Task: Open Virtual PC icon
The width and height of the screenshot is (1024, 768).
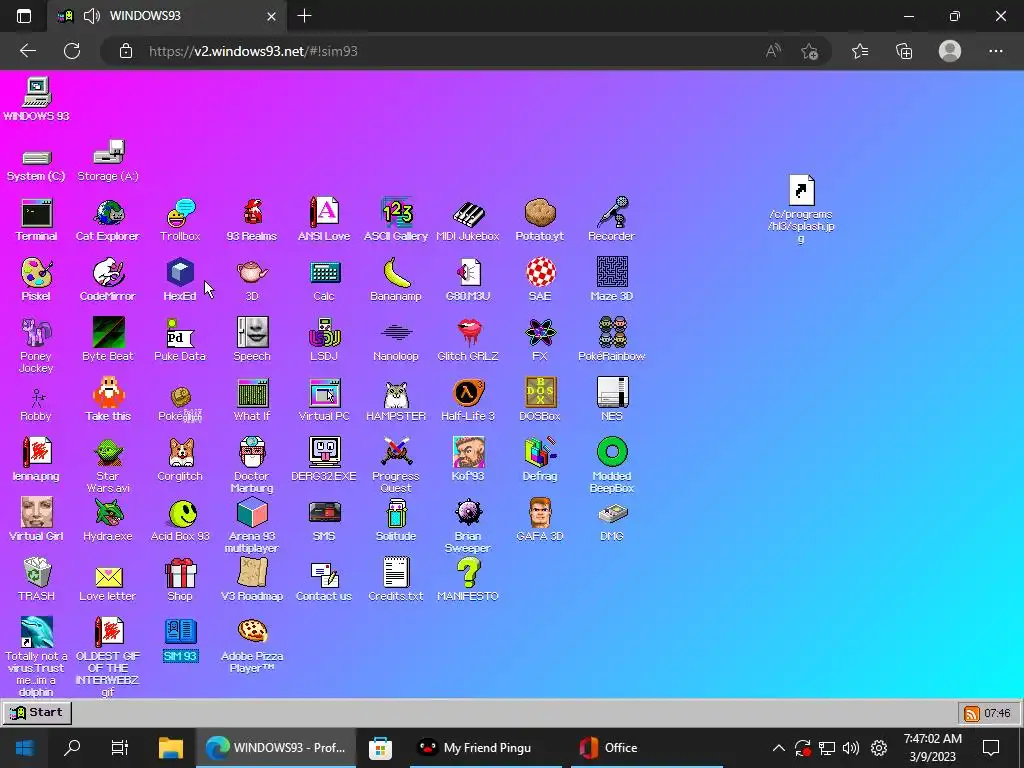Action: coord(324,400)
